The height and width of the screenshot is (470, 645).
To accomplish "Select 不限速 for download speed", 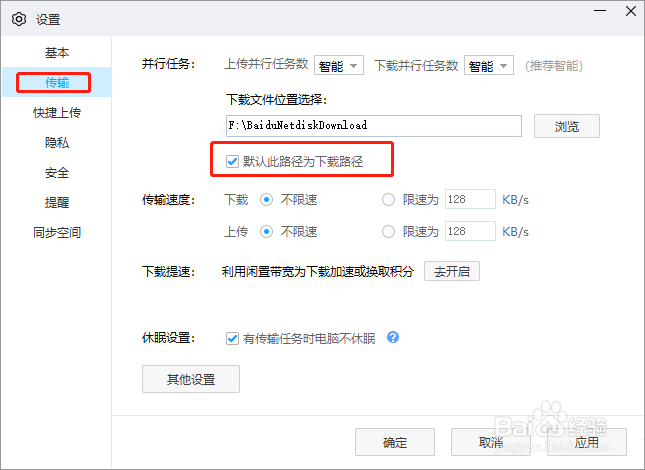I will (266, 200).
